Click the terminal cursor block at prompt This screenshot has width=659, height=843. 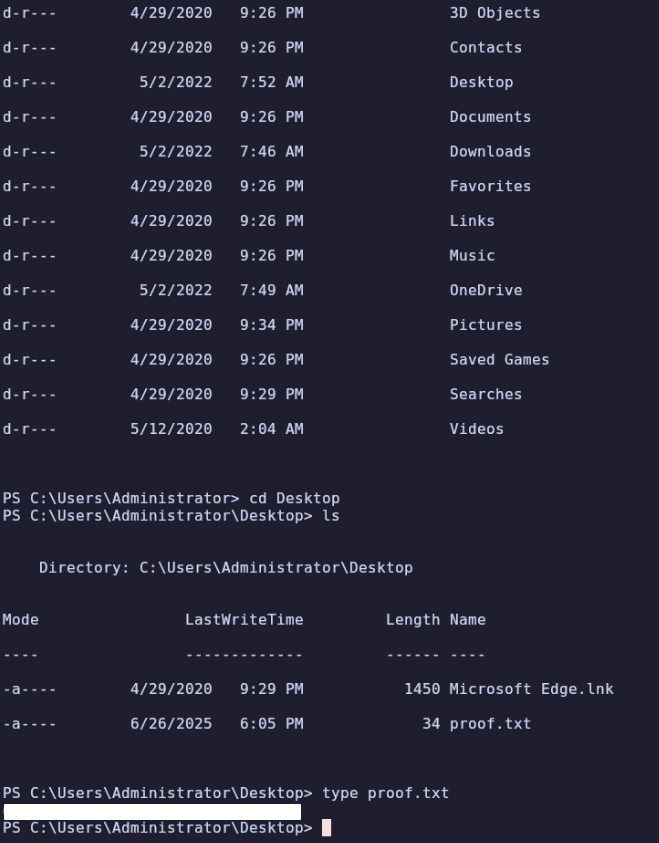point(326,827)
